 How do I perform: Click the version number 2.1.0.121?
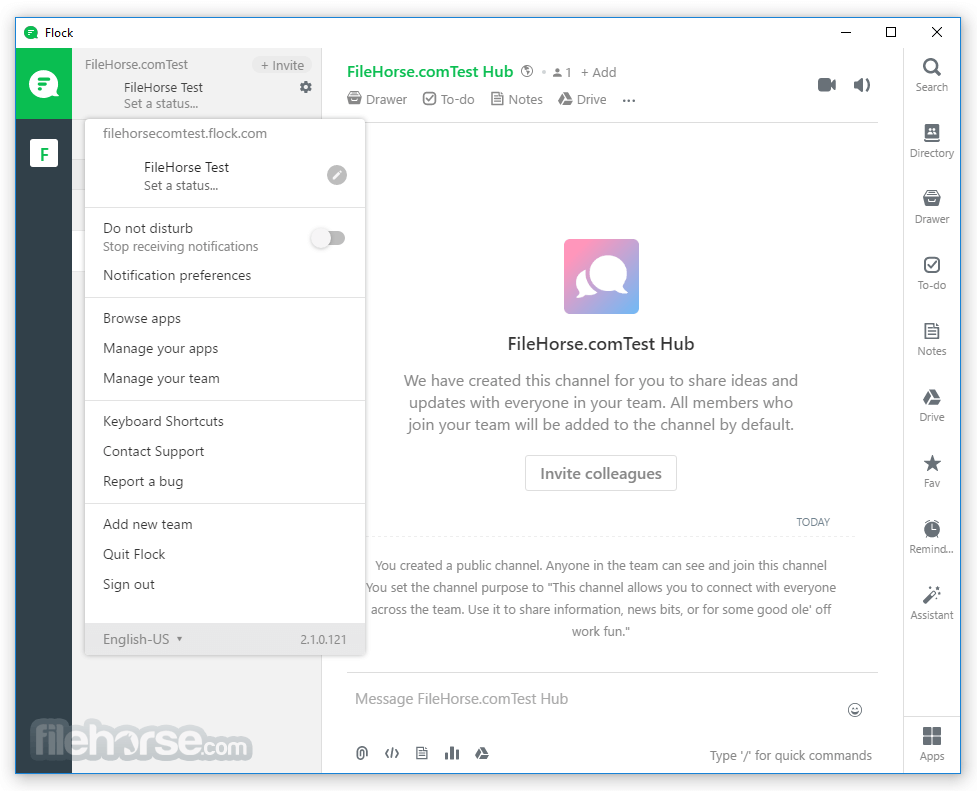click(323, 640)
